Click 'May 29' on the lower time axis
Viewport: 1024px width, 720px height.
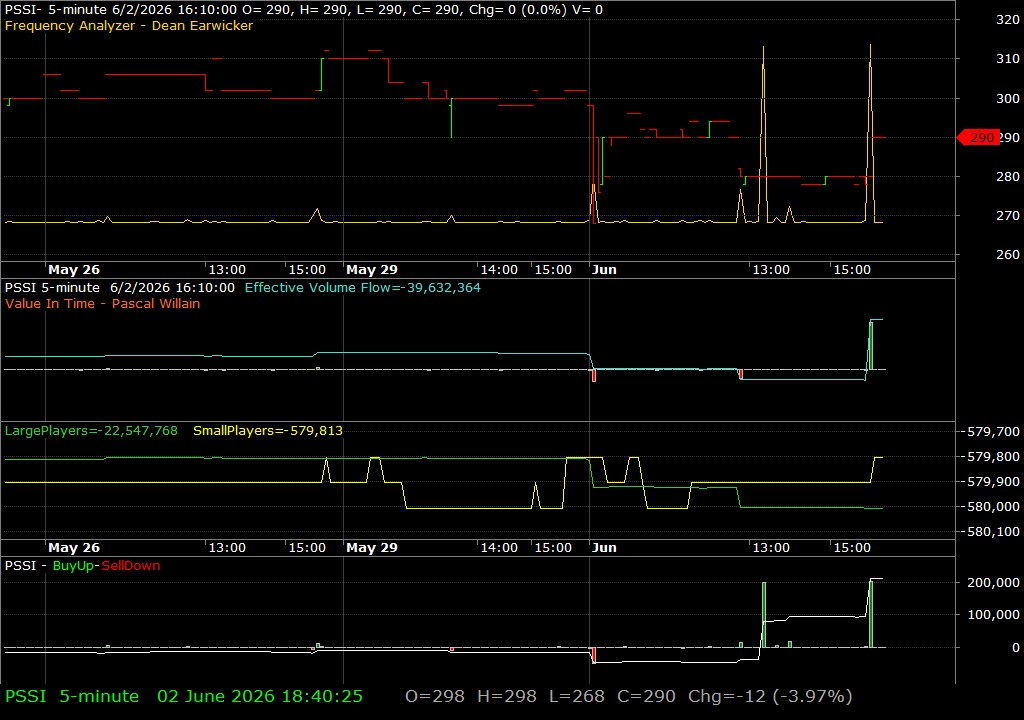(372, 548)
